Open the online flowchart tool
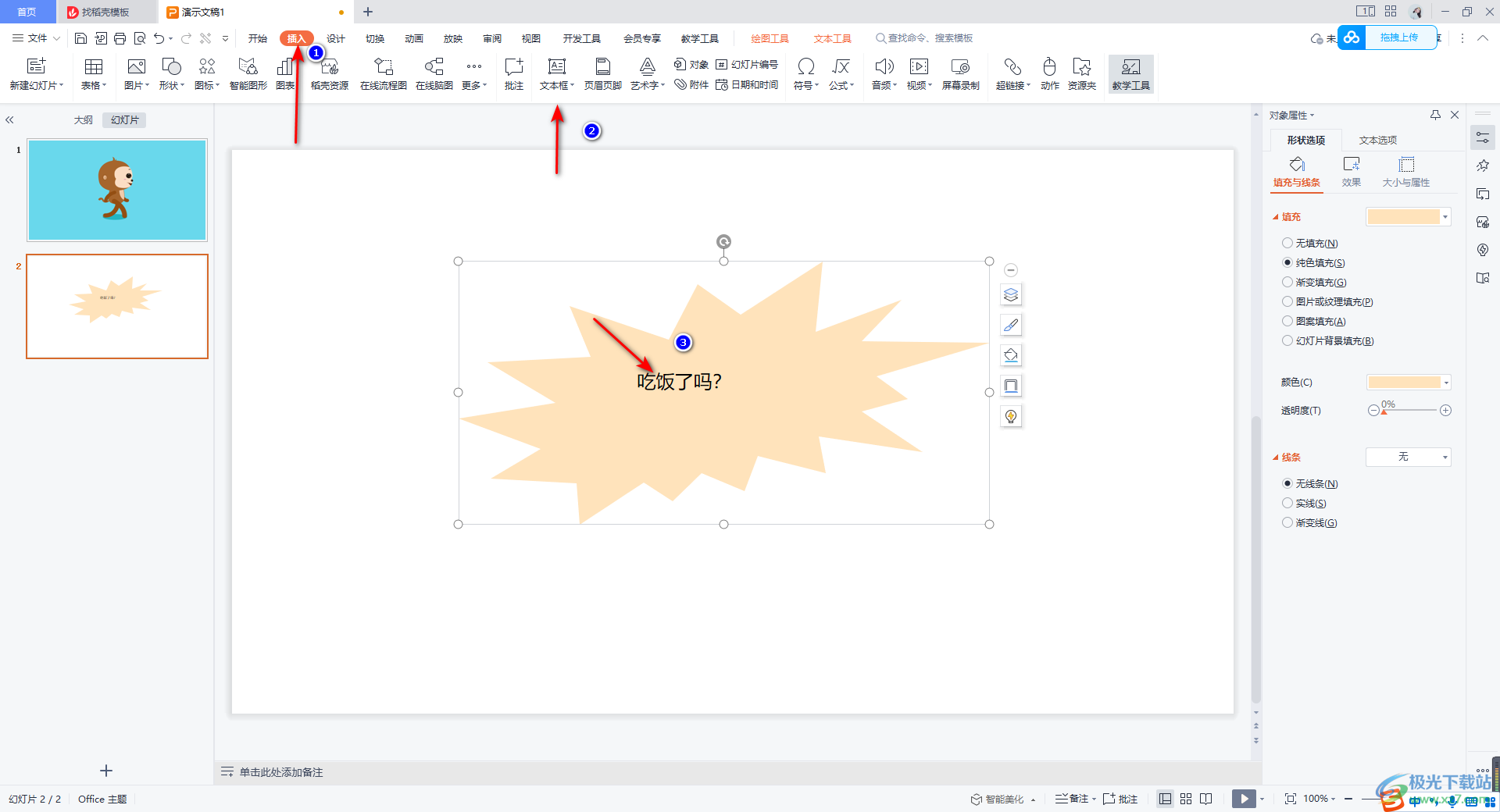This screenshot has width=1500, height=812. (383, 74)
